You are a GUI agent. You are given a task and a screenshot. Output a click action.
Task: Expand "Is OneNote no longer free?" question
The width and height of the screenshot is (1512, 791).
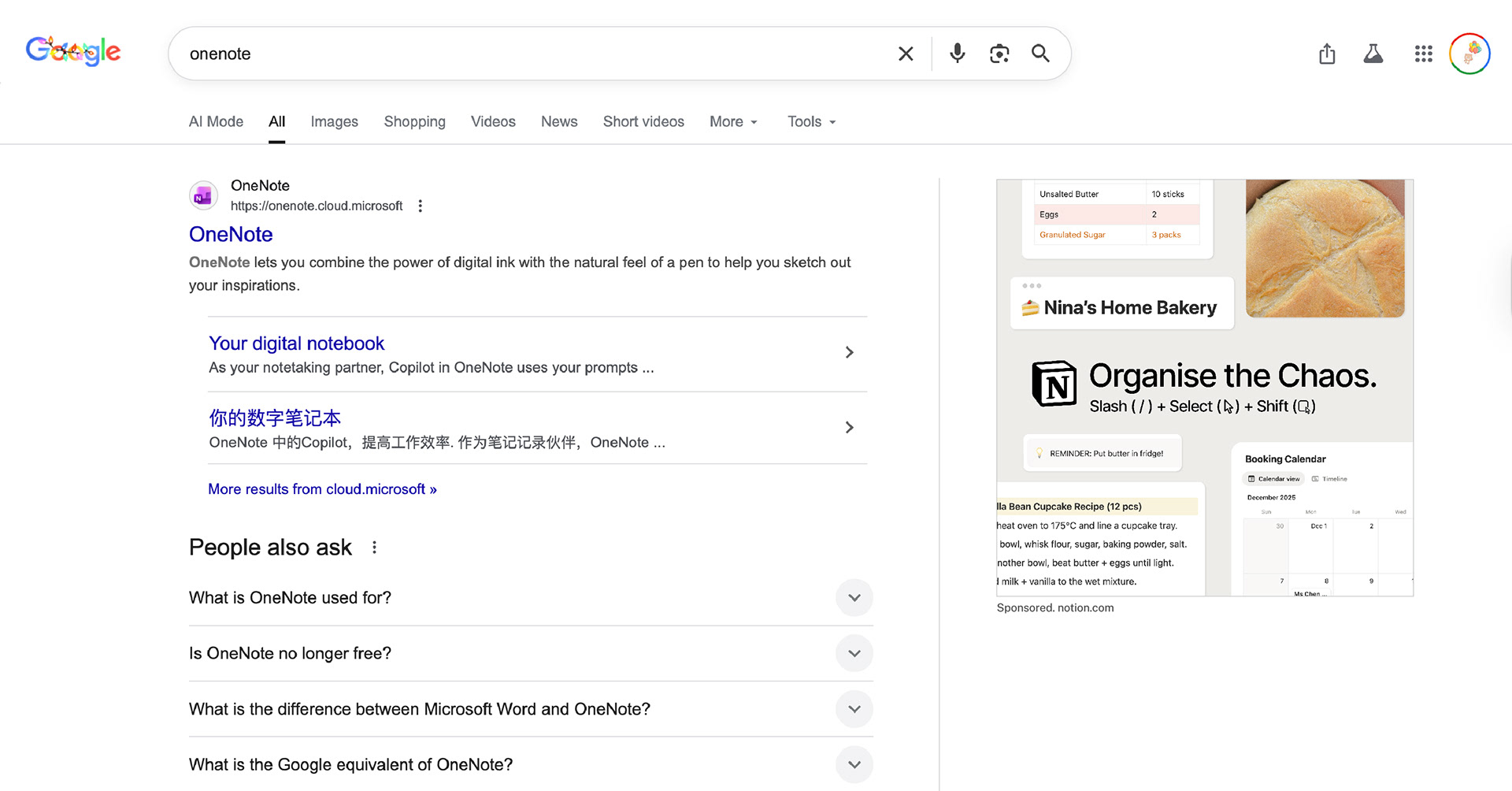click(854, 654)
